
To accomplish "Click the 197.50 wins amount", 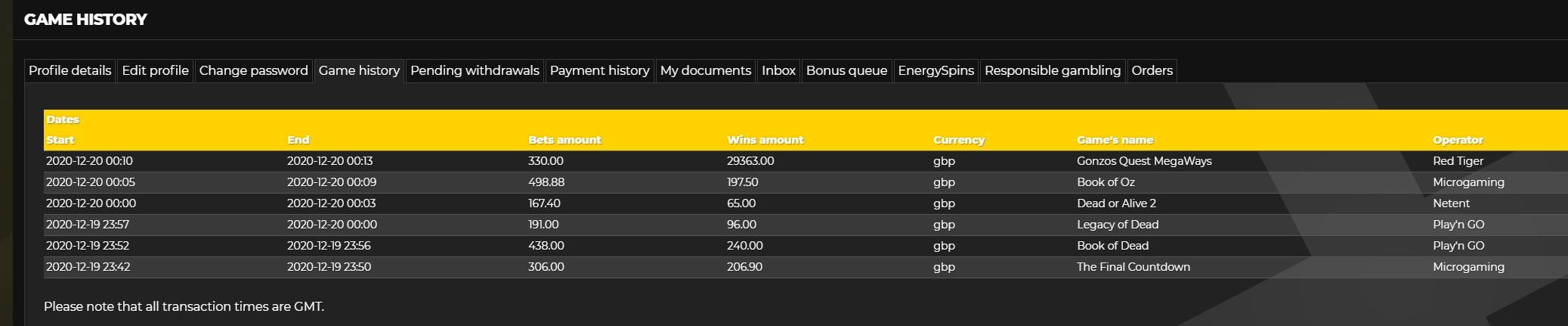I will [x=742, y=182].
